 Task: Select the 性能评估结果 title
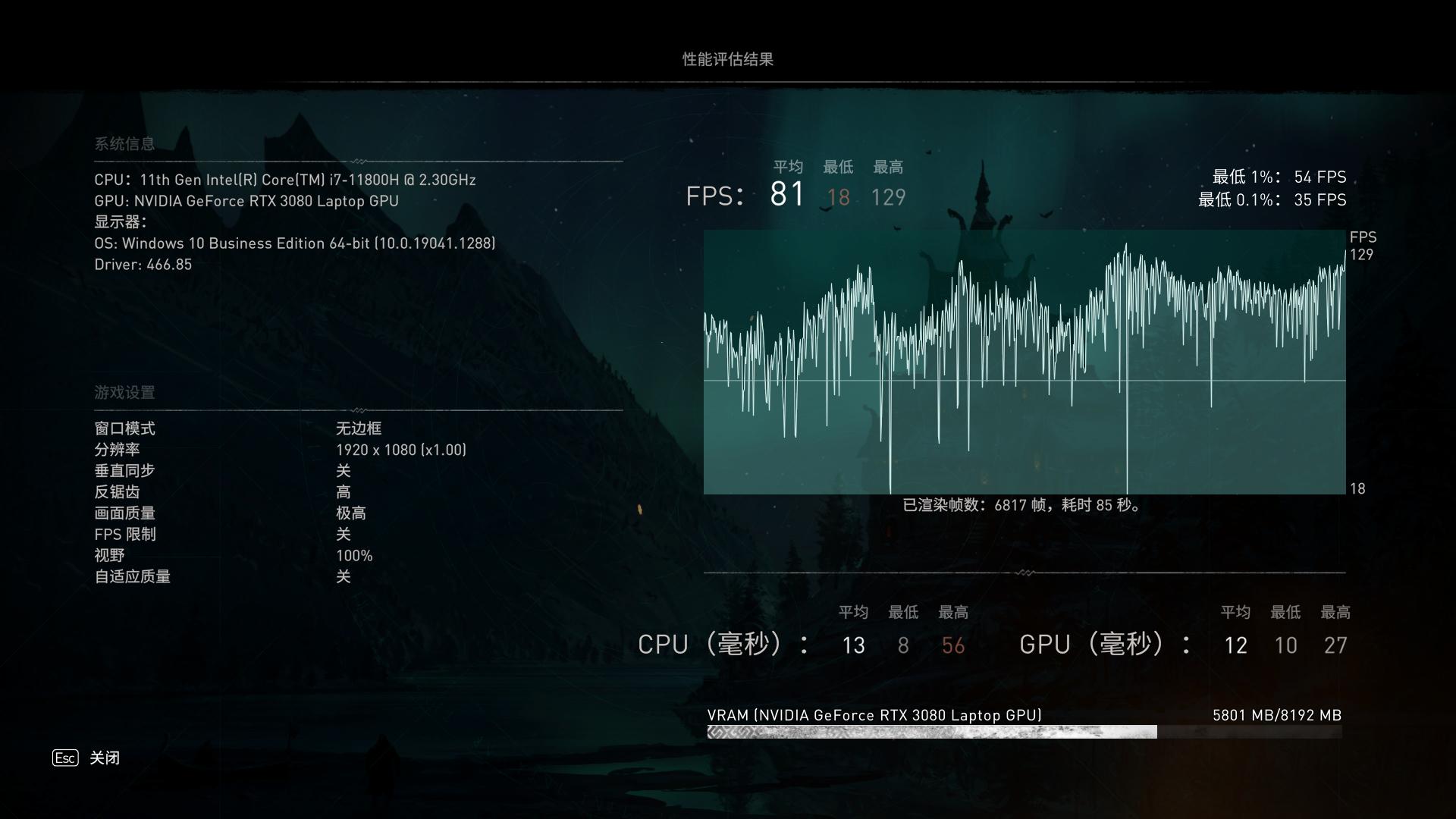pos(728,58)
